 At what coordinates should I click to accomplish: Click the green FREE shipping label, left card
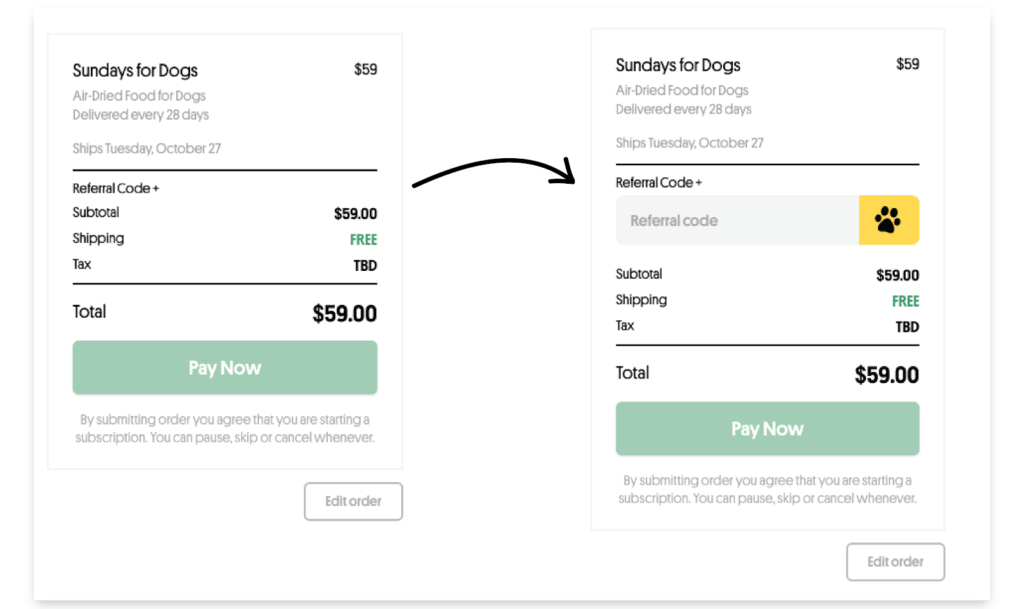coord(363,240)
